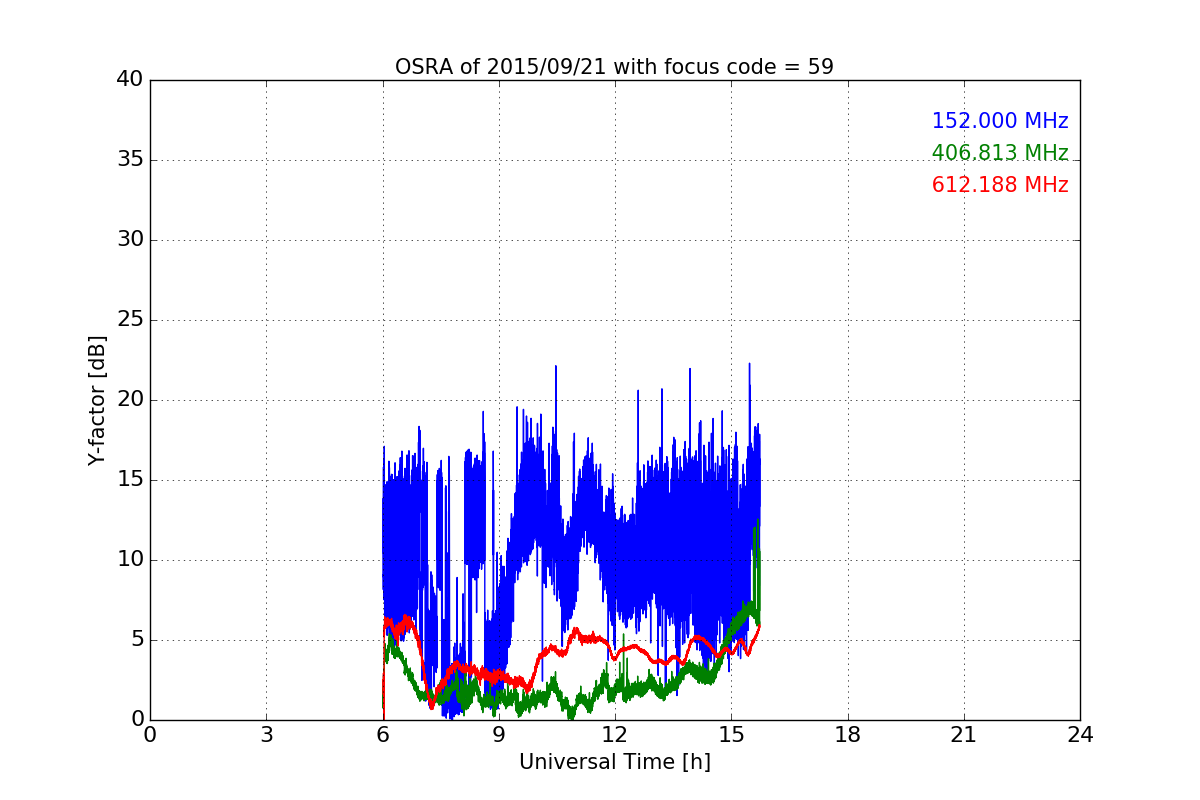
Task: Select the 152.000 MHz legend label
Action: pyautogui.click(x=1000, y=121)
